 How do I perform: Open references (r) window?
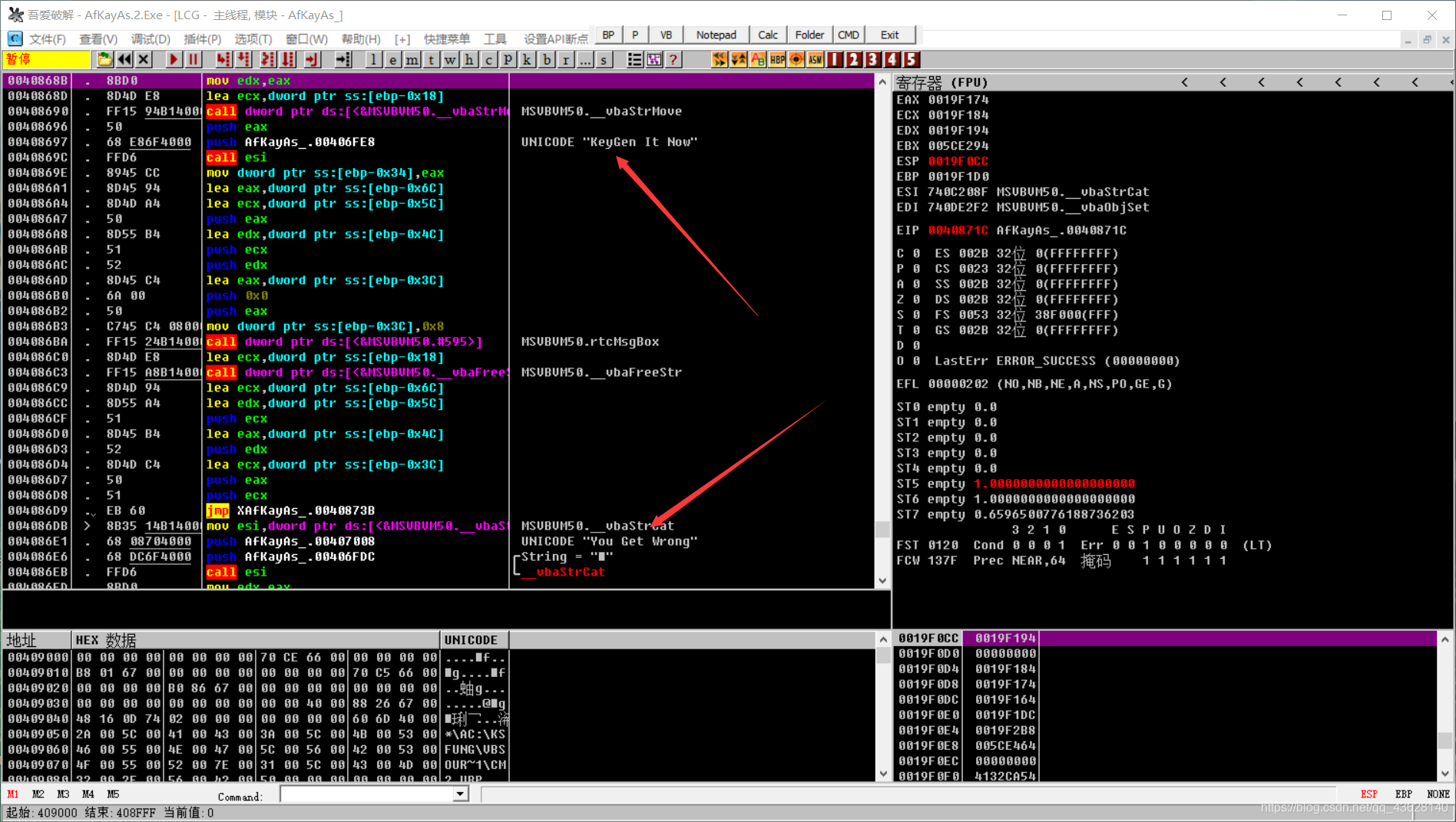coord(565,60)
